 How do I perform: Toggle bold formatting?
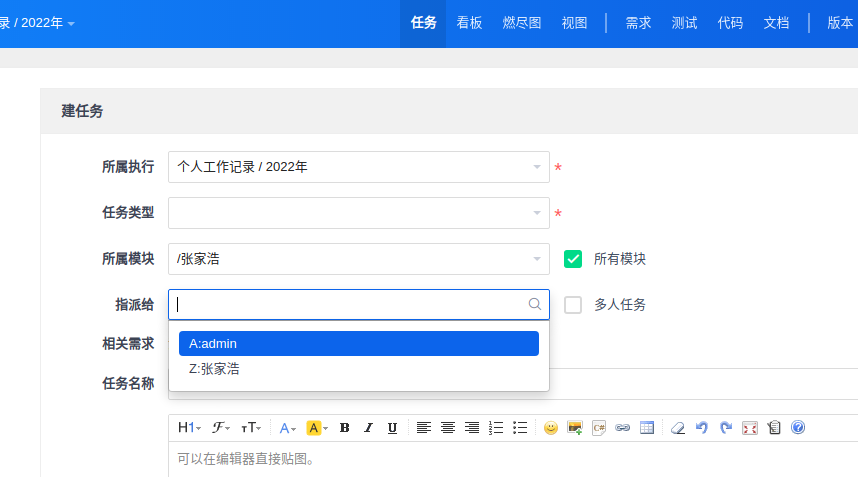click(344, 428)
